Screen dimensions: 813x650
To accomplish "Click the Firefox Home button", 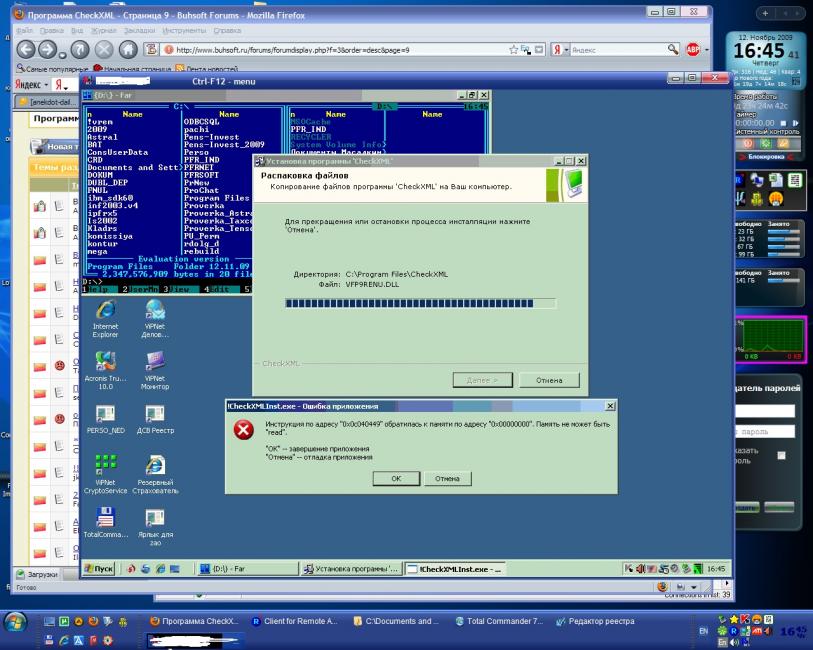I will [128, 49].
